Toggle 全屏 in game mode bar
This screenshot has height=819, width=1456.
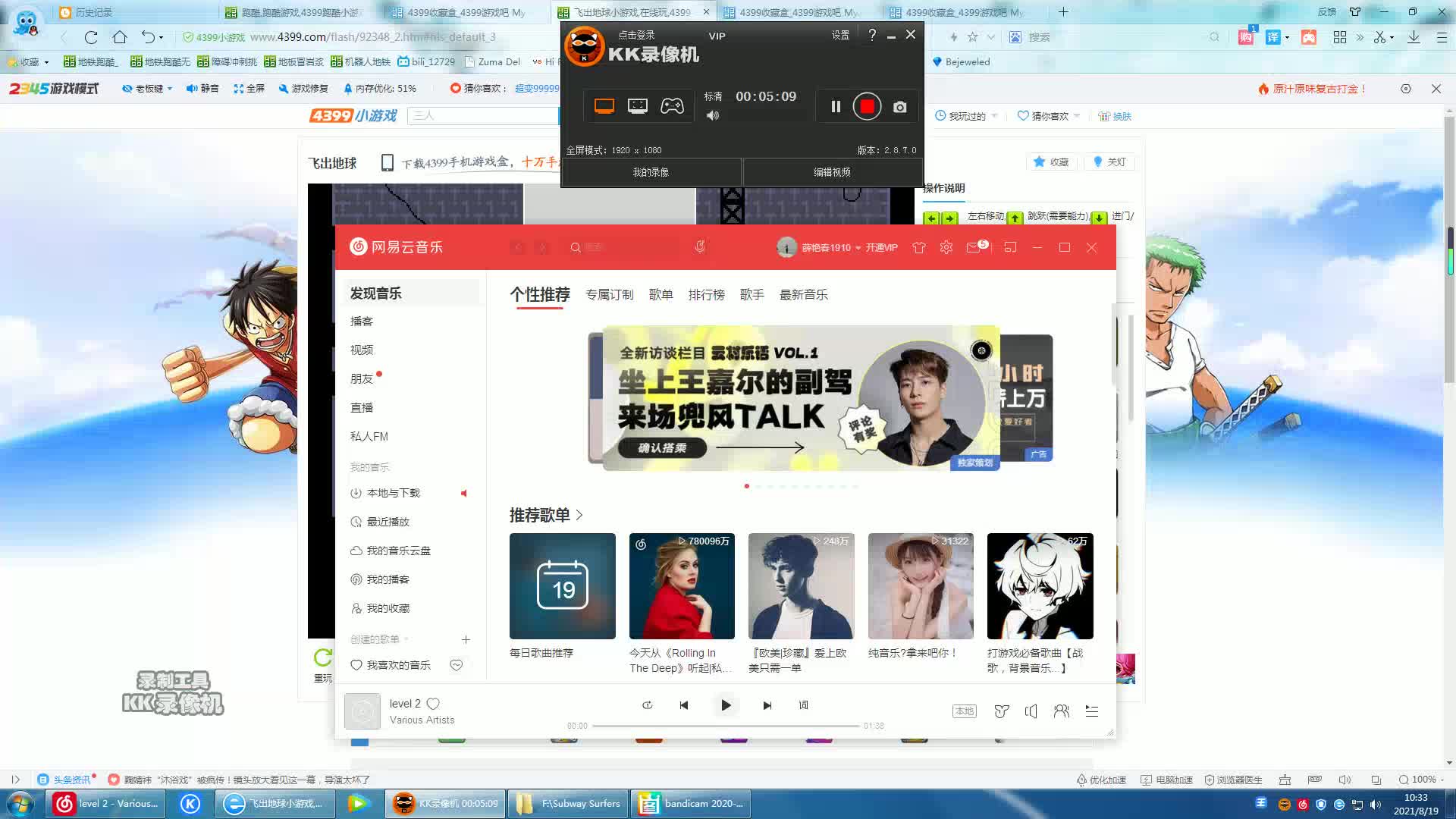249,89
